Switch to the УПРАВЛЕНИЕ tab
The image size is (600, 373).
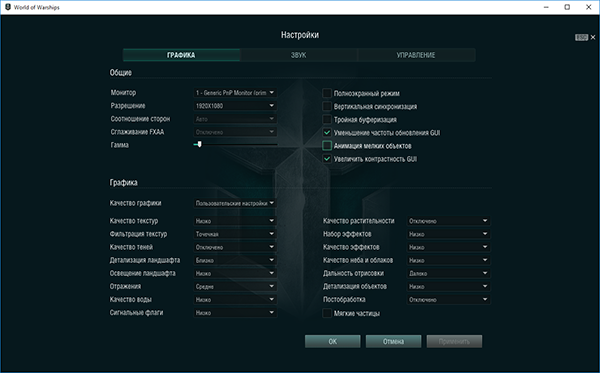pos(416,55)
